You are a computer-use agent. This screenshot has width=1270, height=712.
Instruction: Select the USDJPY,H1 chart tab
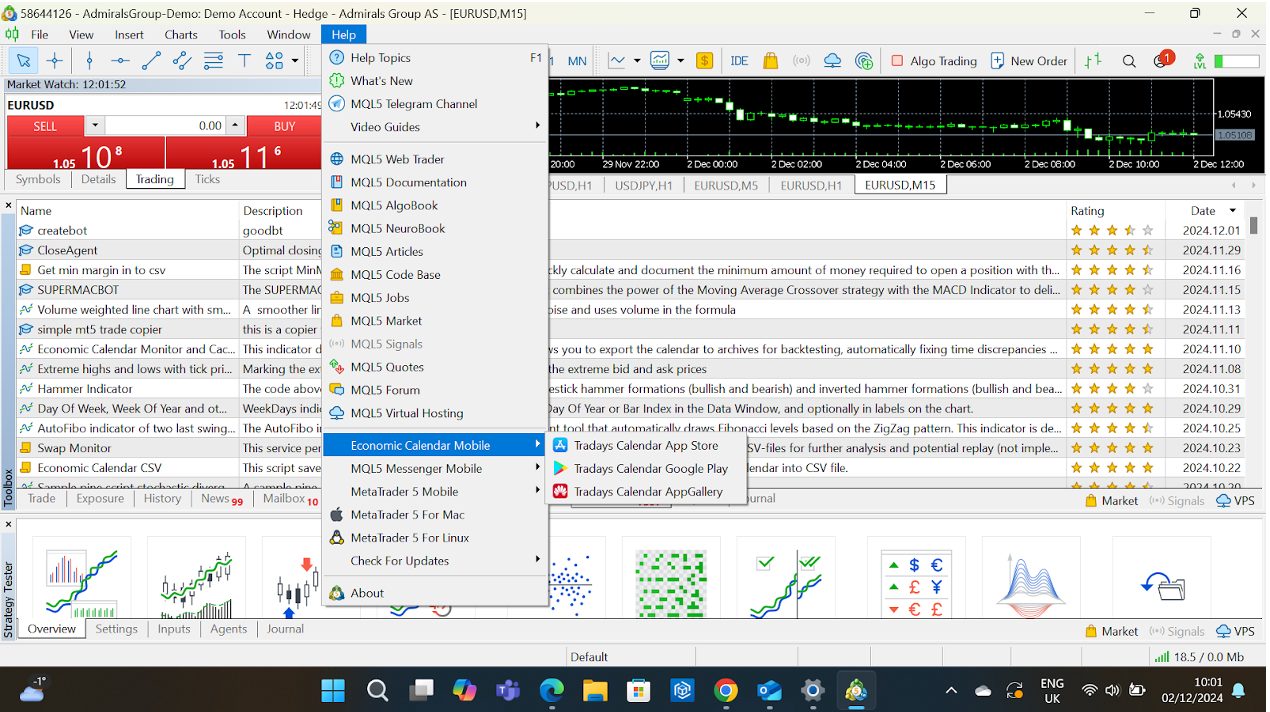(643, 185)
